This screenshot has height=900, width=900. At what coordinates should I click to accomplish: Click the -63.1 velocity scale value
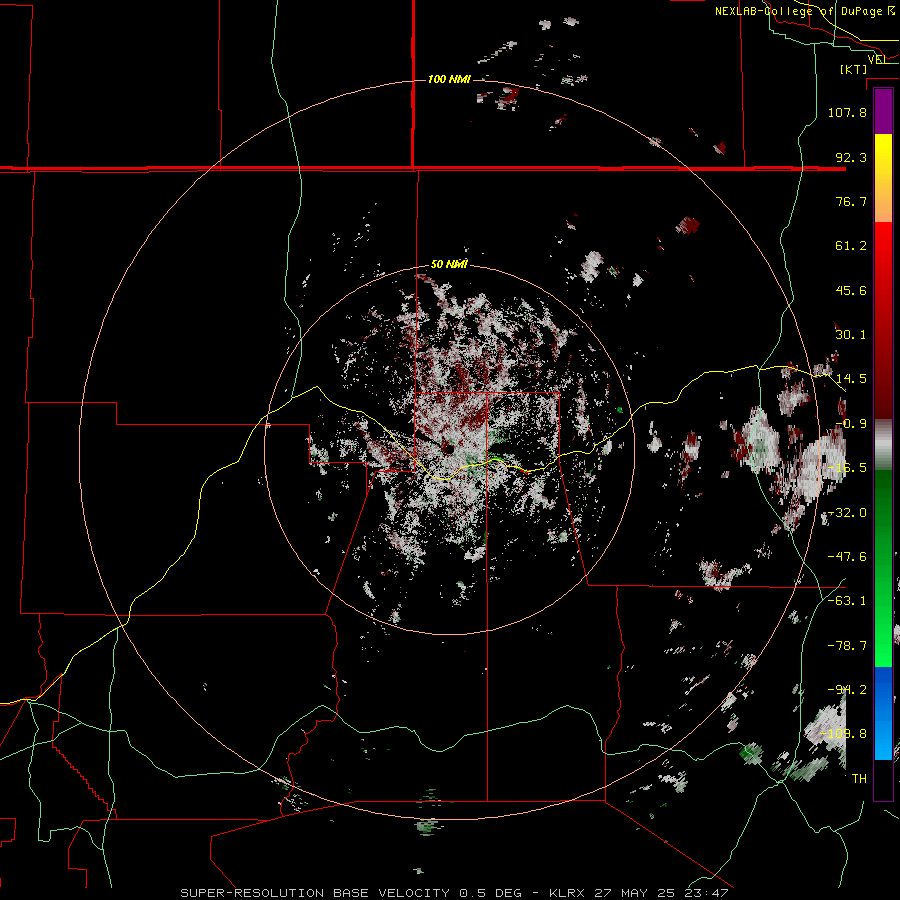[847, 601]
